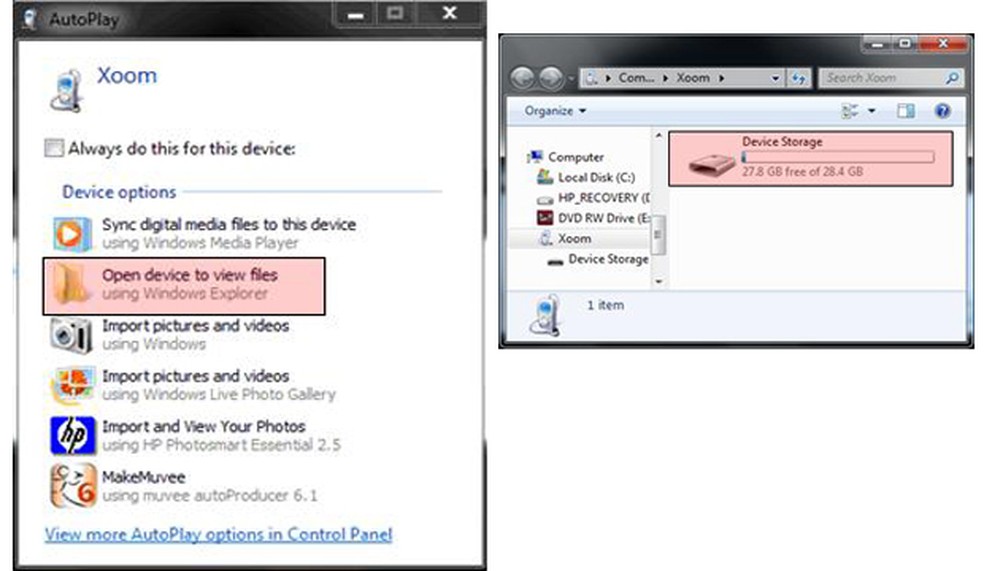984x571 pixels.
Task: Click the address bar location icon
Action: (x=591, y=78)
